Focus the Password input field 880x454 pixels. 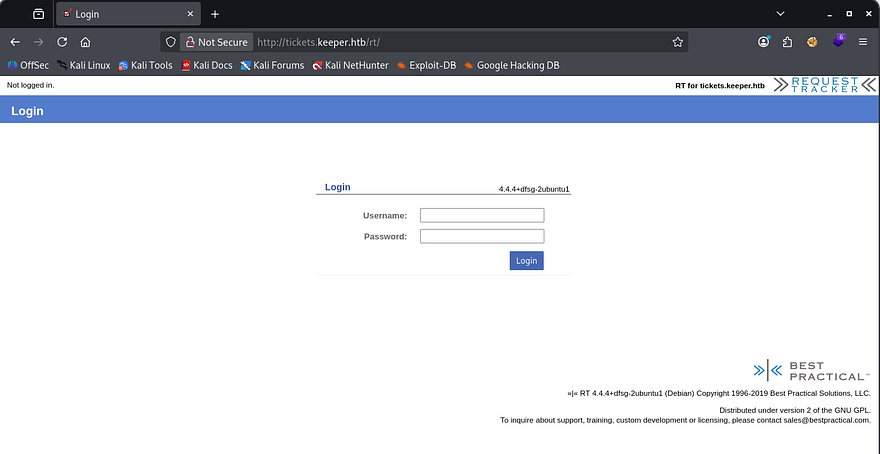[x=481, y=236]
